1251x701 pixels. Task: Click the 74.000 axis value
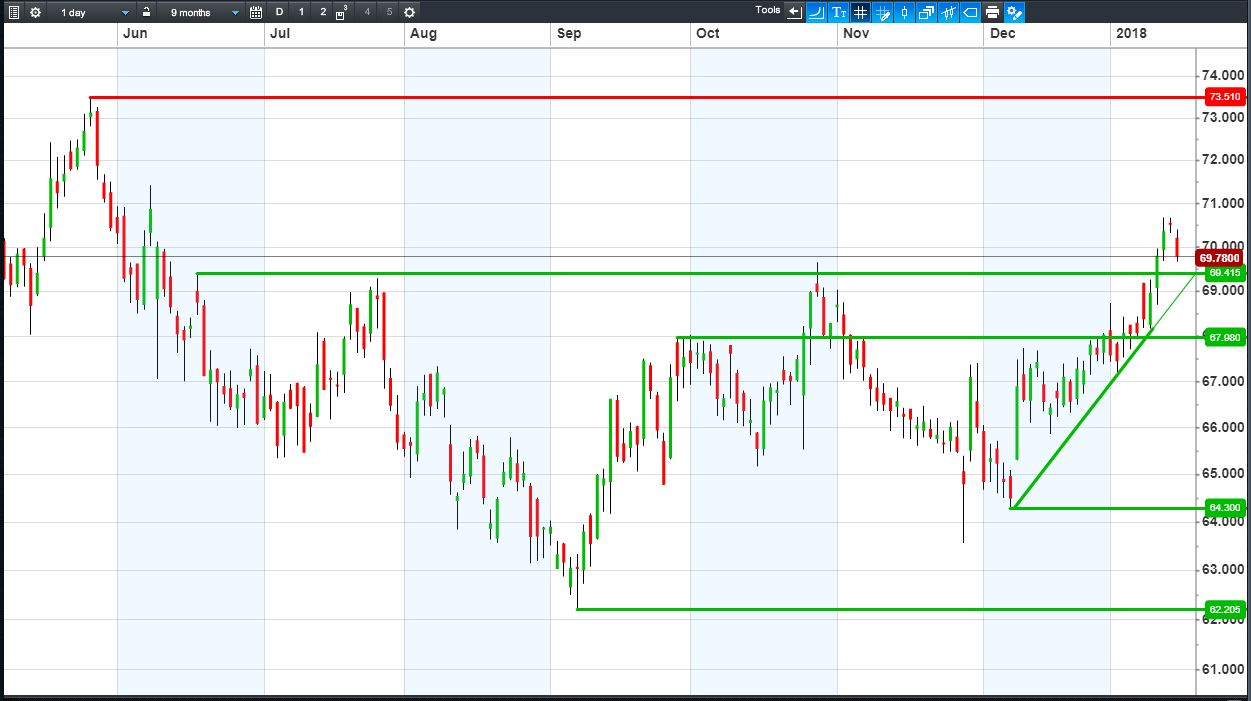click(1222, 75)
